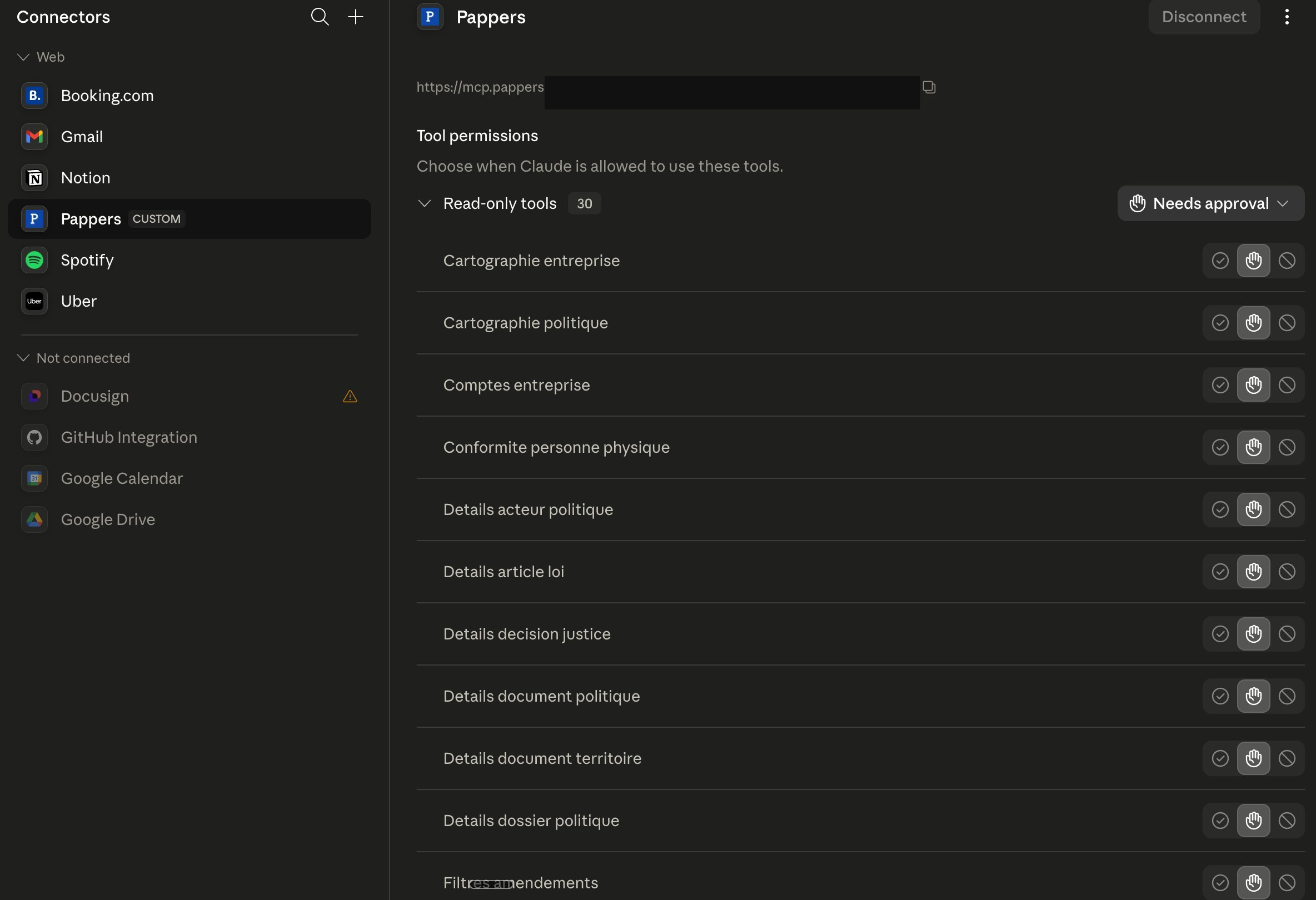Select Gmail connector

[x=189, y=137]
